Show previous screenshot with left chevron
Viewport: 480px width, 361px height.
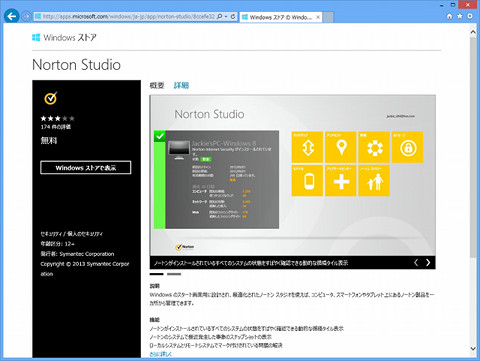pos(416,263)
